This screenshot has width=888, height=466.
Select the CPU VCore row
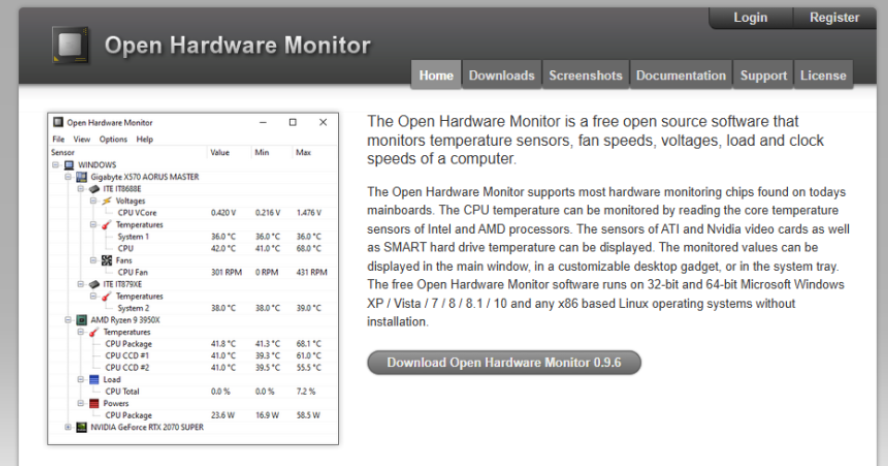tap(193, 213)
